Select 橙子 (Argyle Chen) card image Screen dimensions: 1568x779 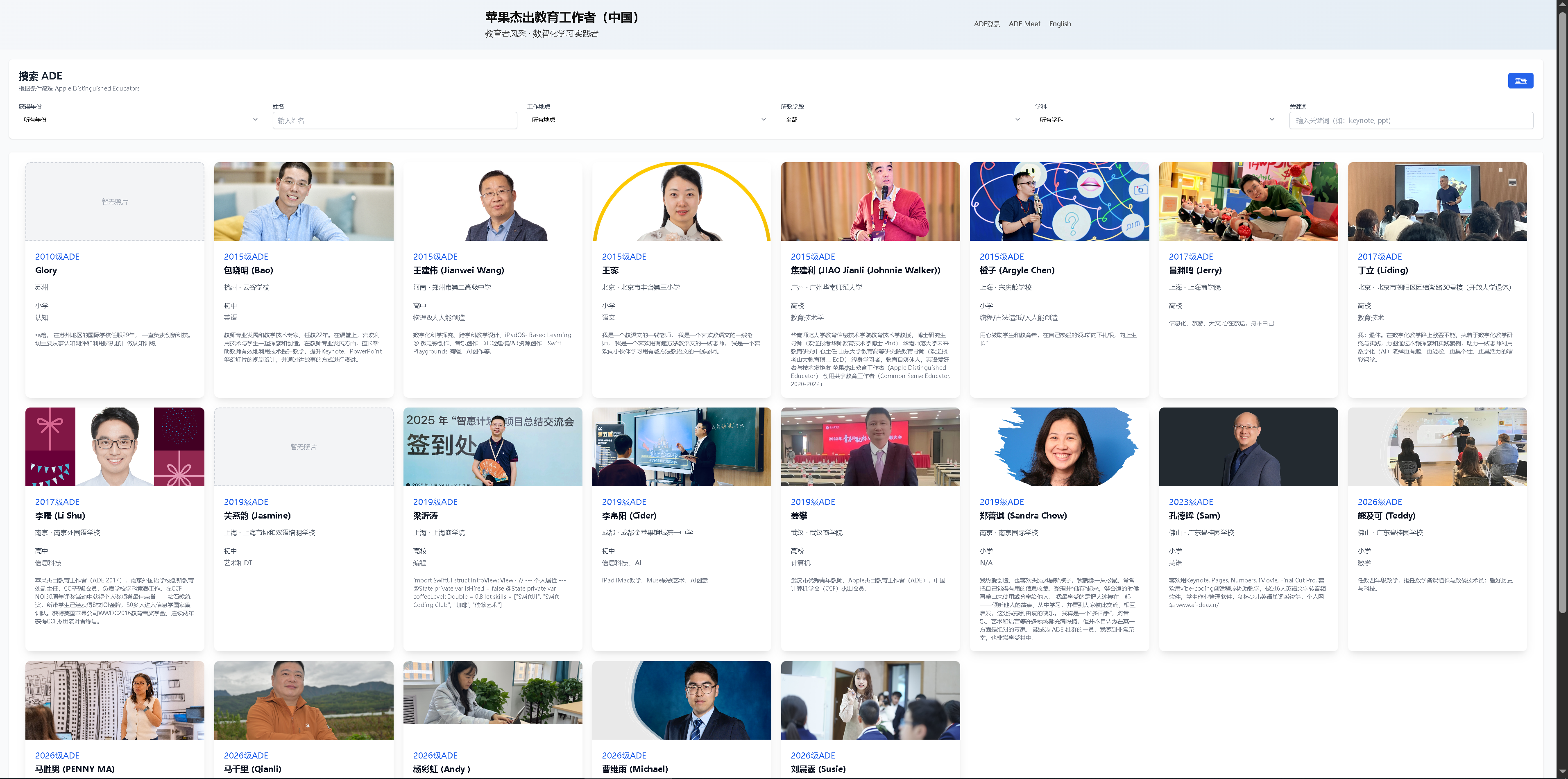[1059, 202]
